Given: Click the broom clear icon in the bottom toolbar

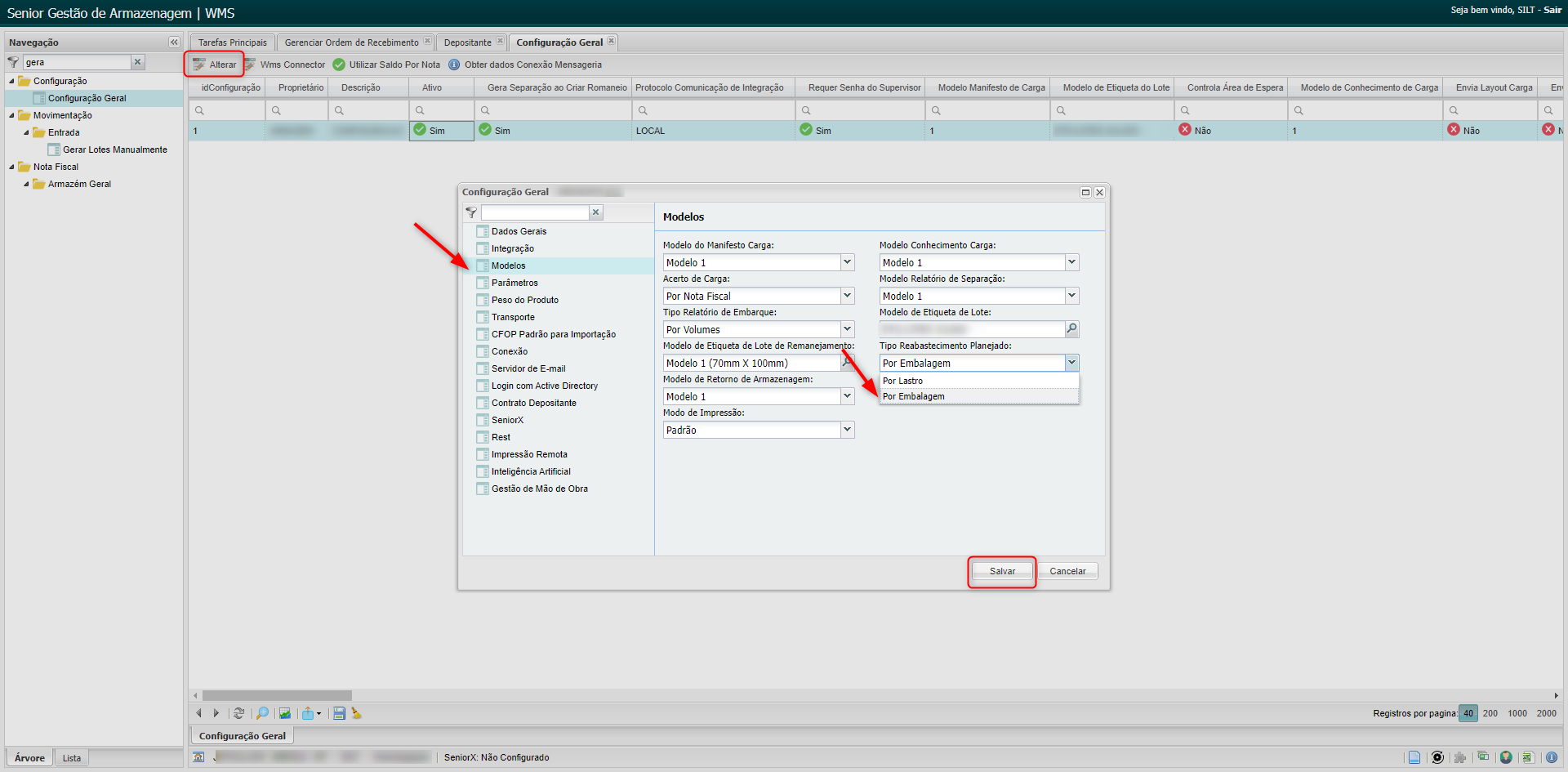Looking at the screenshot, I should coord(357,713).
